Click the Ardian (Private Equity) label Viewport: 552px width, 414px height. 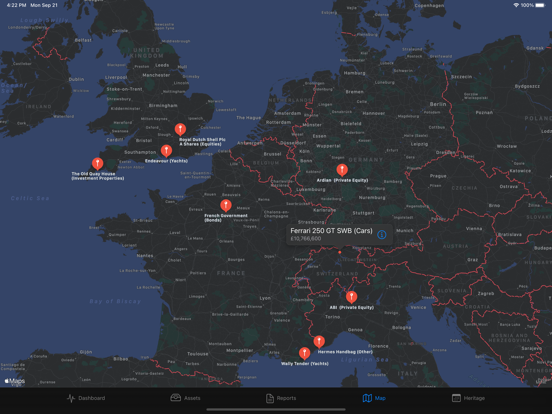pos(342,180)
